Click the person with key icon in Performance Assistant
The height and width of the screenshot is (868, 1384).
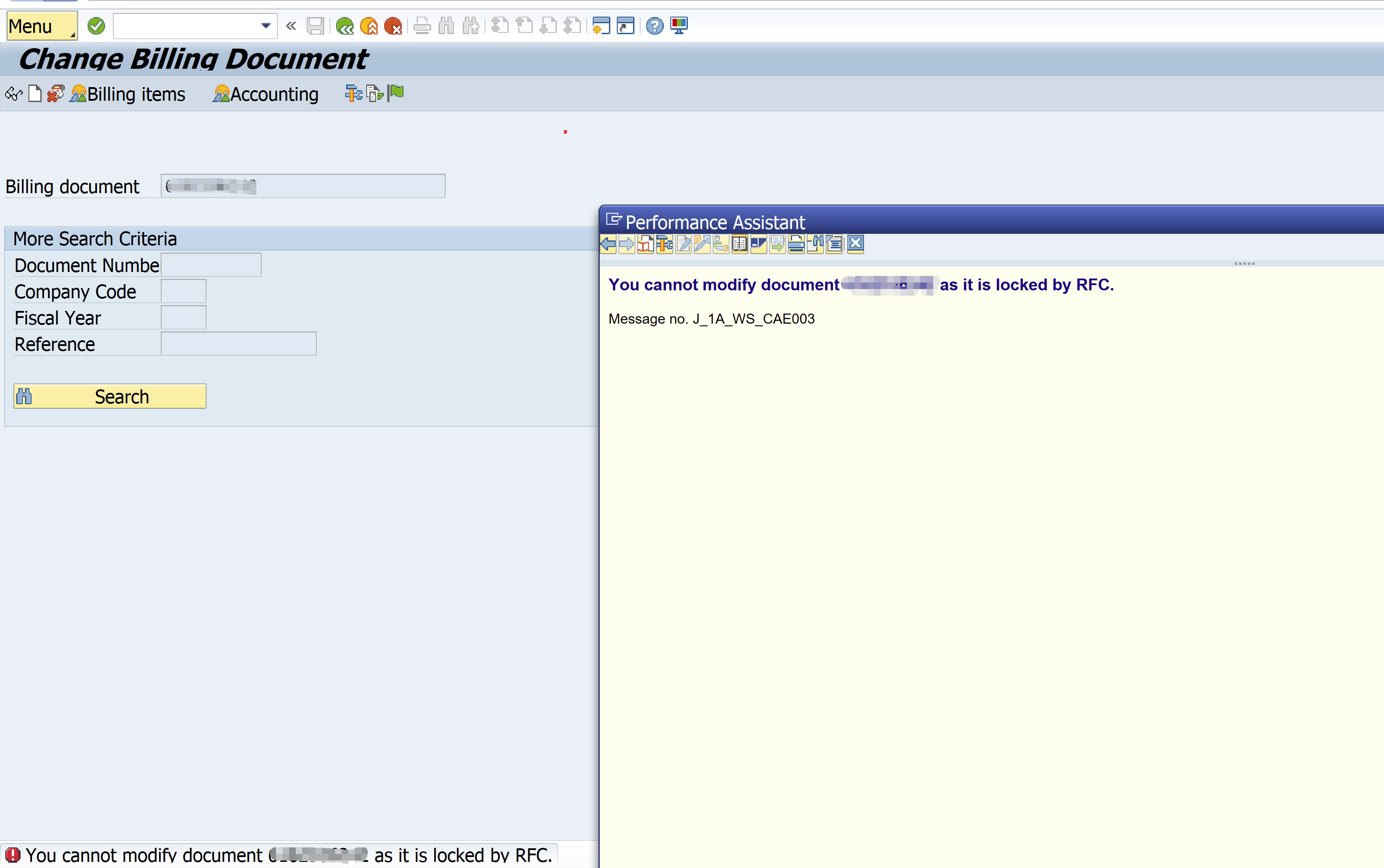[x=721, y=244]
